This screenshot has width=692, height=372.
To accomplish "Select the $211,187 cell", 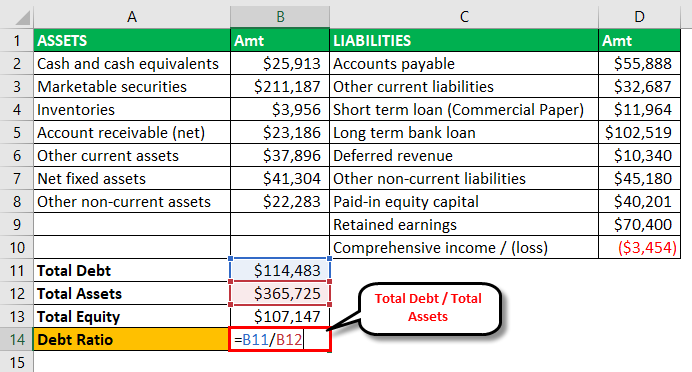I will [x=280, y=86].
